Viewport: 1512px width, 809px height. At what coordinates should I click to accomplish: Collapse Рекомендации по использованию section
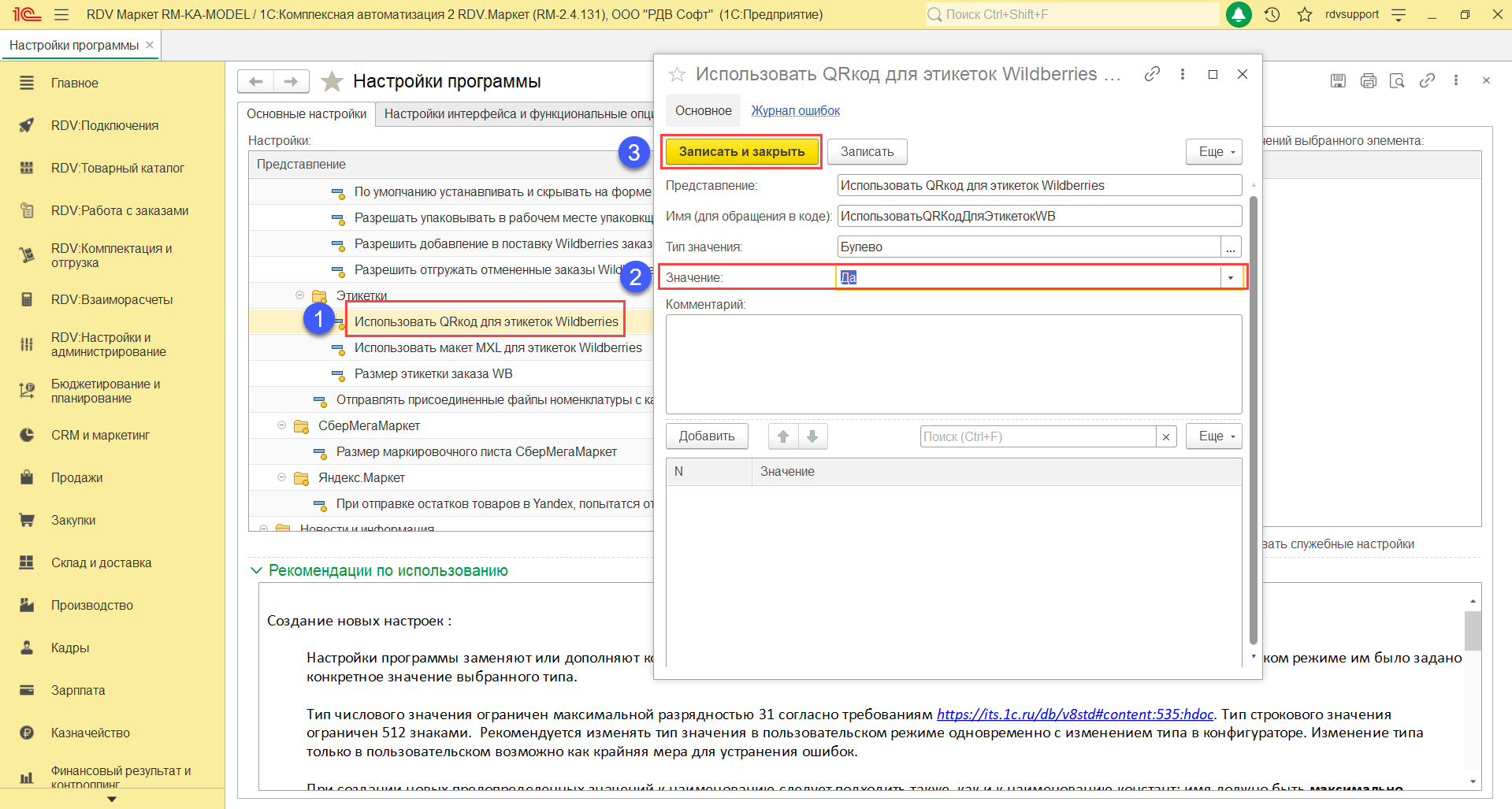pyautogui.click(x=256, y=570)
